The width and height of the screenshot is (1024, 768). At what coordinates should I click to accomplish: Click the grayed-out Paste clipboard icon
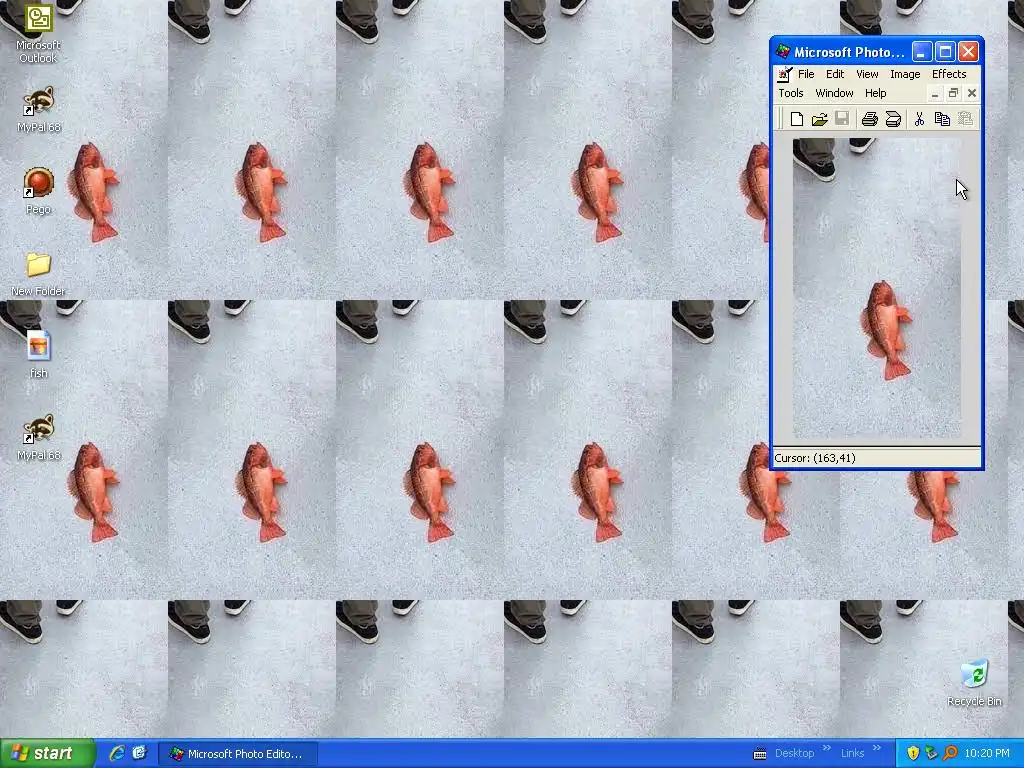[965, 119]
